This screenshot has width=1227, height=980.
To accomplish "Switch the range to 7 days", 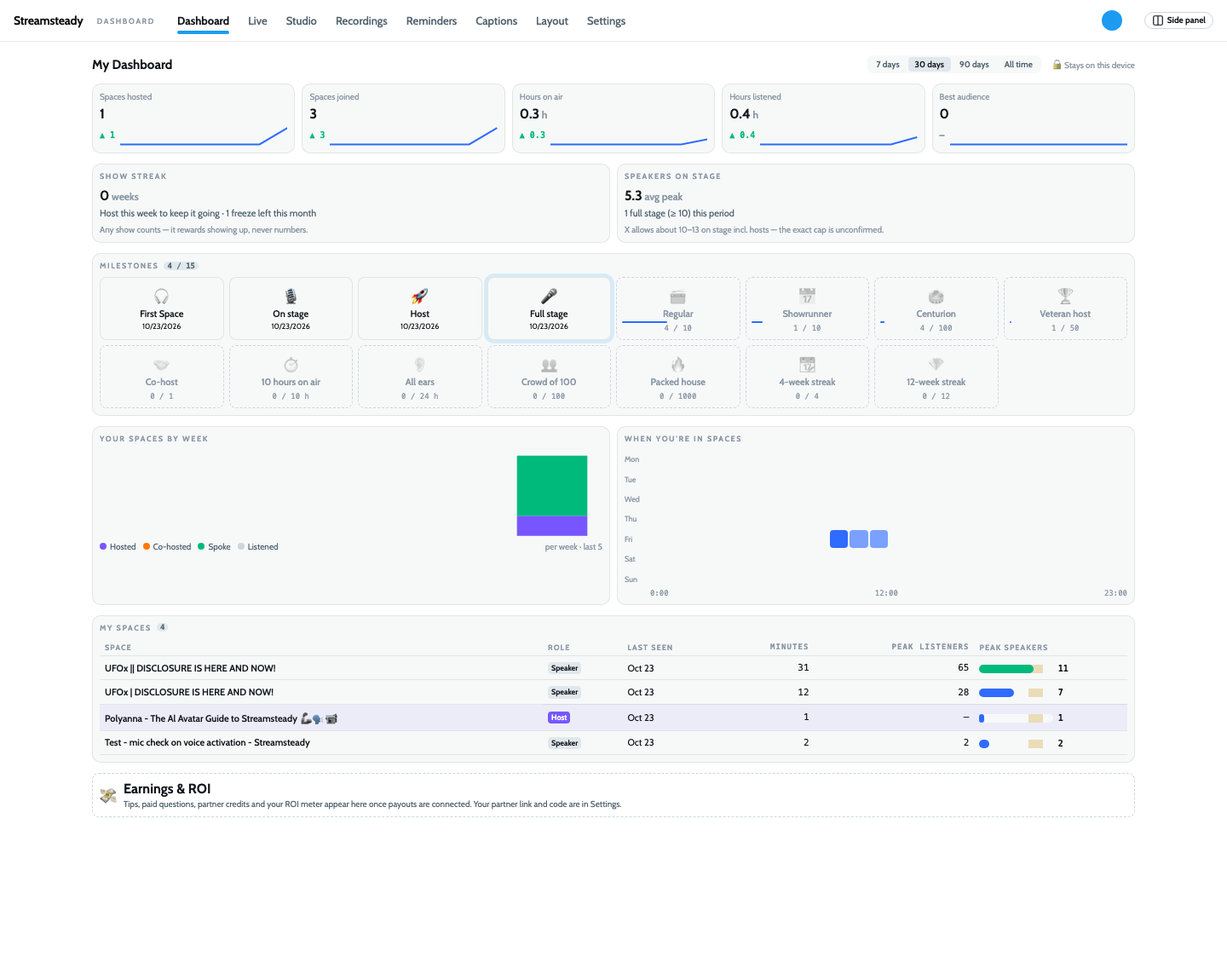I will [888, 65].
